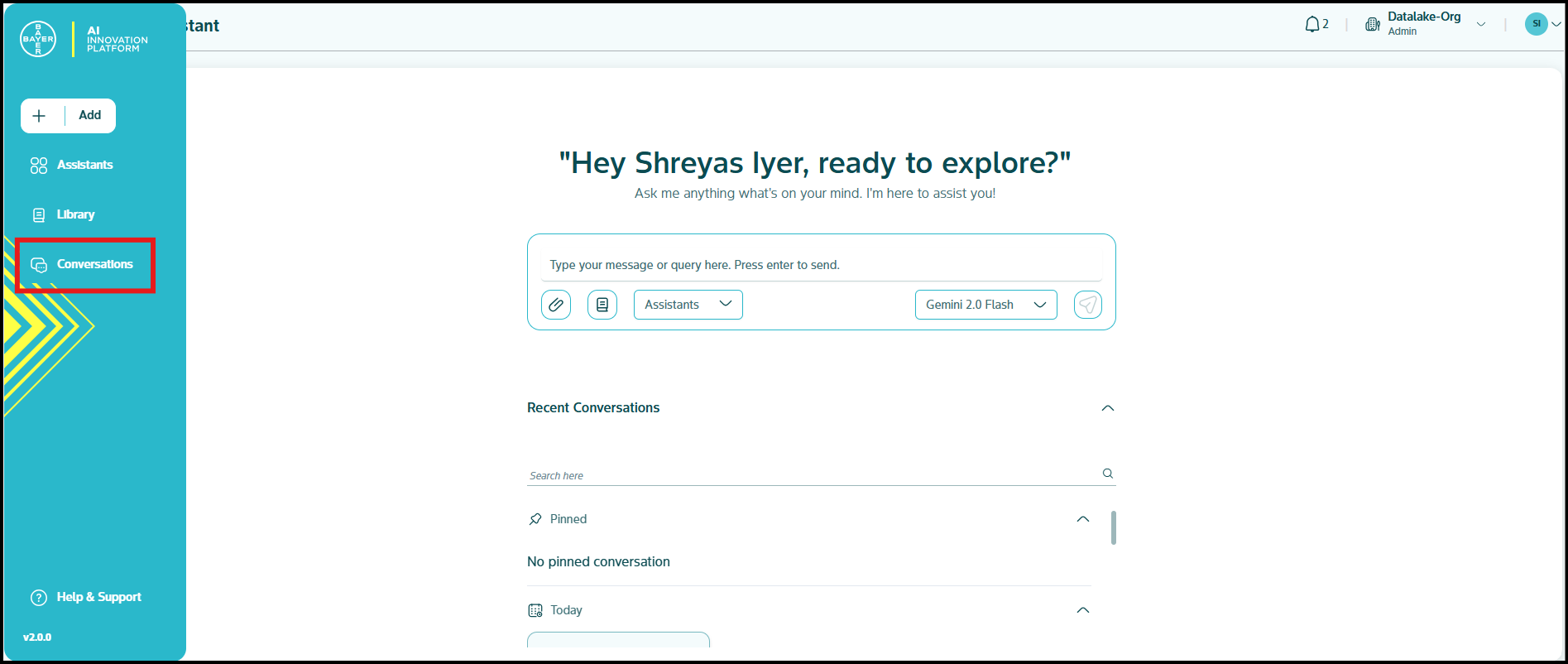Open Library in the sidebar

(x=75, y=214)
